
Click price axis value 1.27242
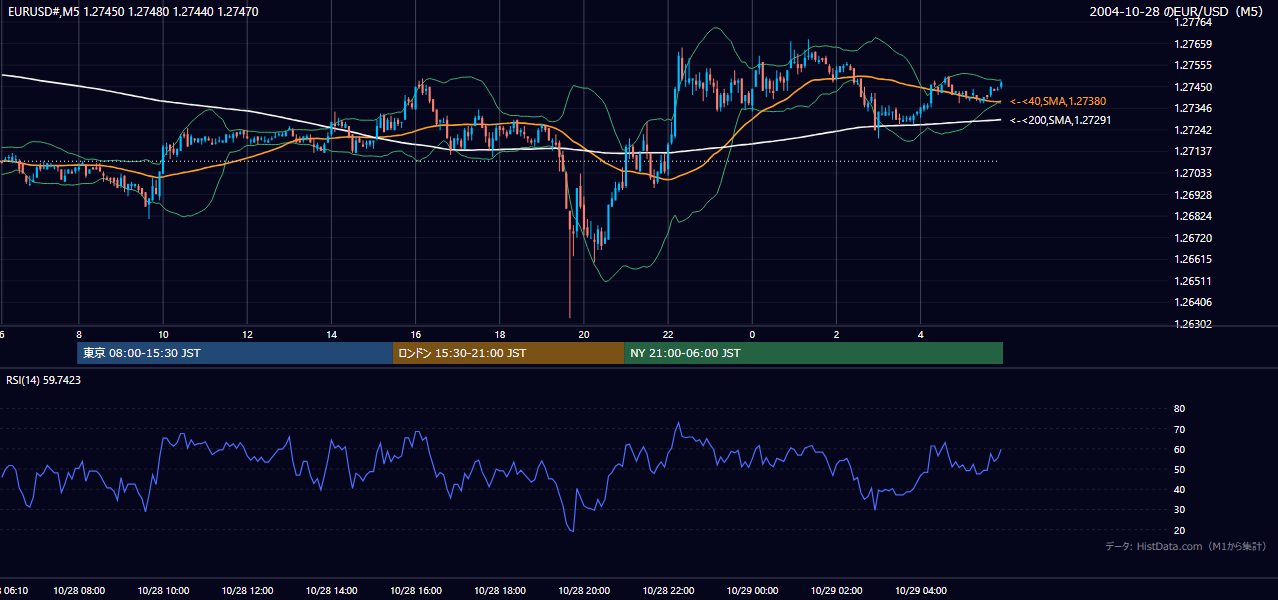[1193, 131]
